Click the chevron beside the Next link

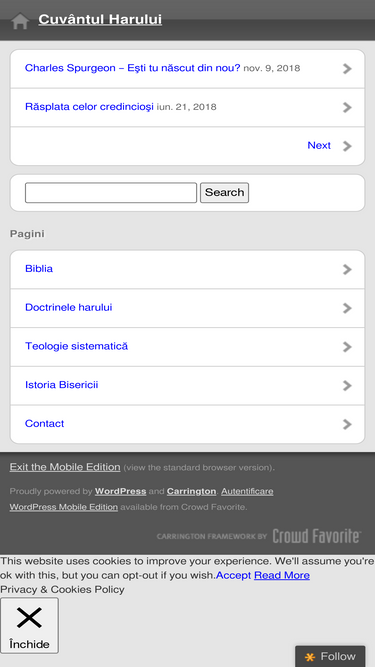[347, 146]
